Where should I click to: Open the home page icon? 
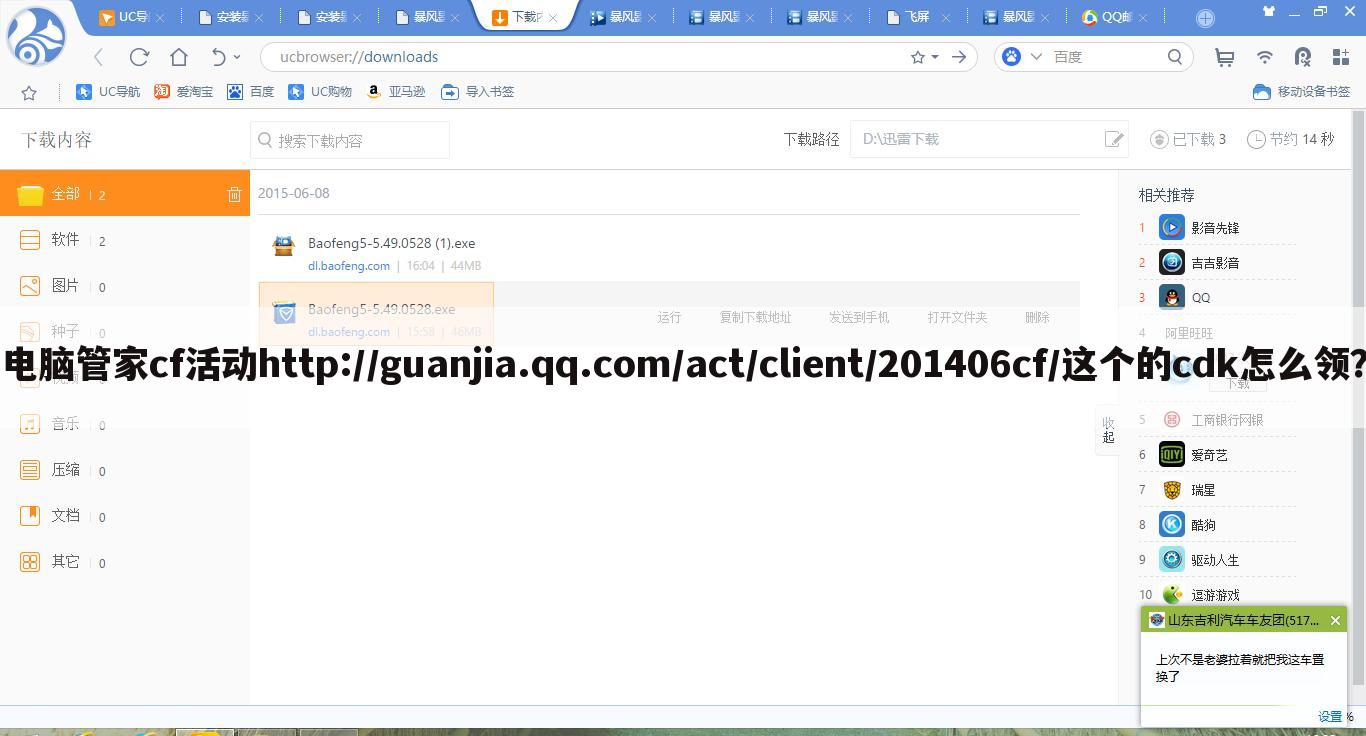click(x=179, y=57)
